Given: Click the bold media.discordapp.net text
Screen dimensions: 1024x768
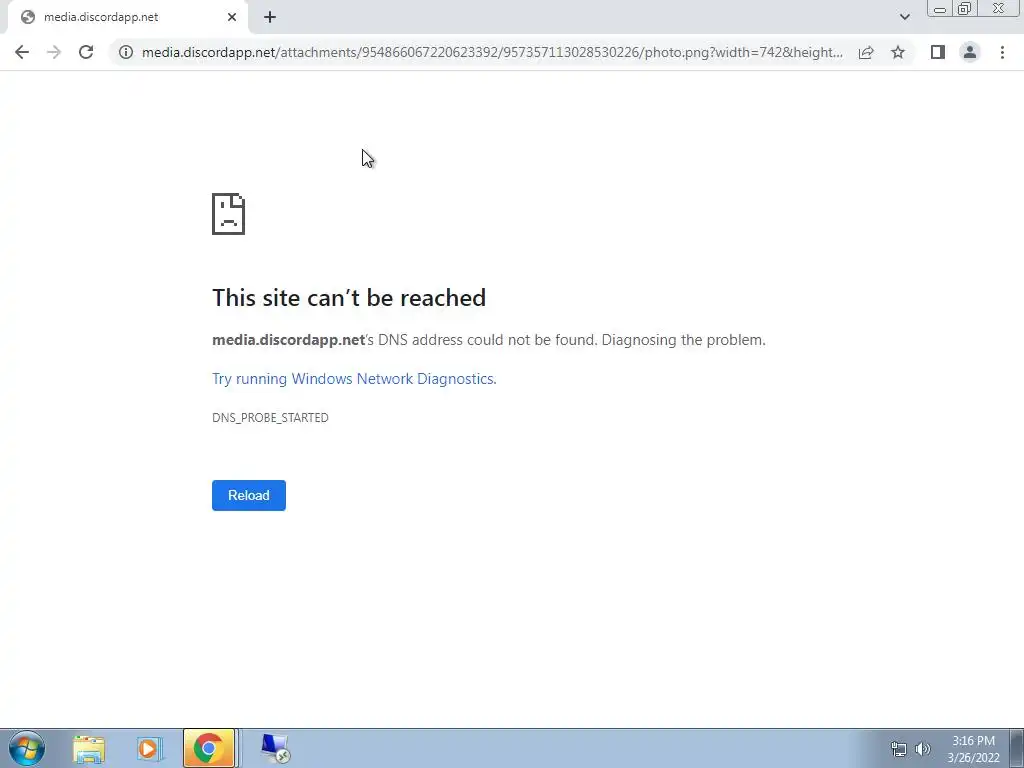Looking at the screenshot, I should 289,340.
